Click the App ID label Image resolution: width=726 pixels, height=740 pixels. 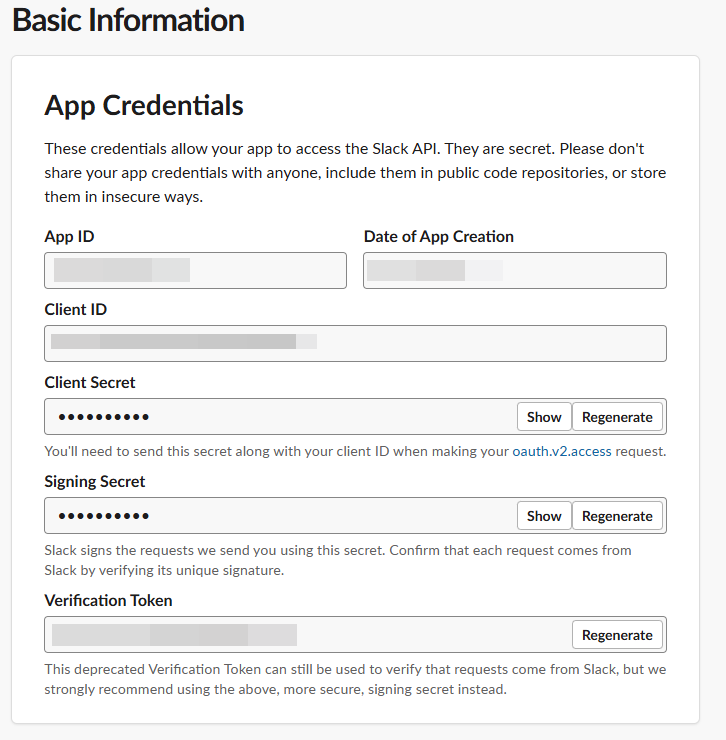69,236
